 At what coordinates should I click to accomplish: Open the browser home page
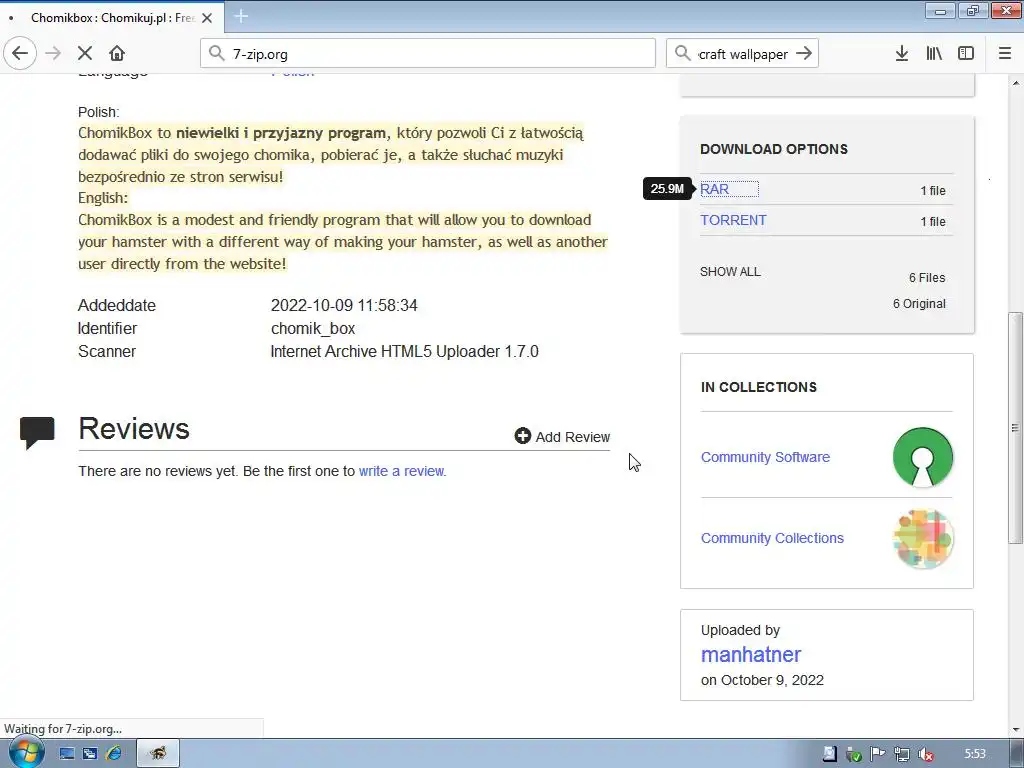(x=117, y=54)
